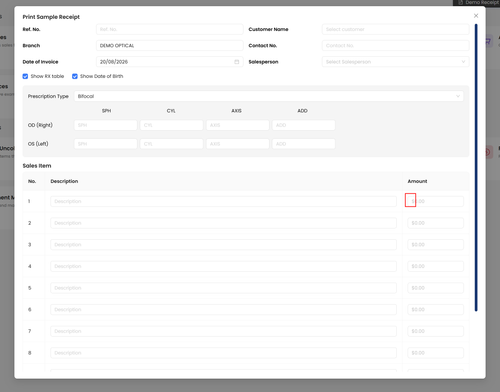
Task: Click Amount field for item 6
Action: [435, 310]
